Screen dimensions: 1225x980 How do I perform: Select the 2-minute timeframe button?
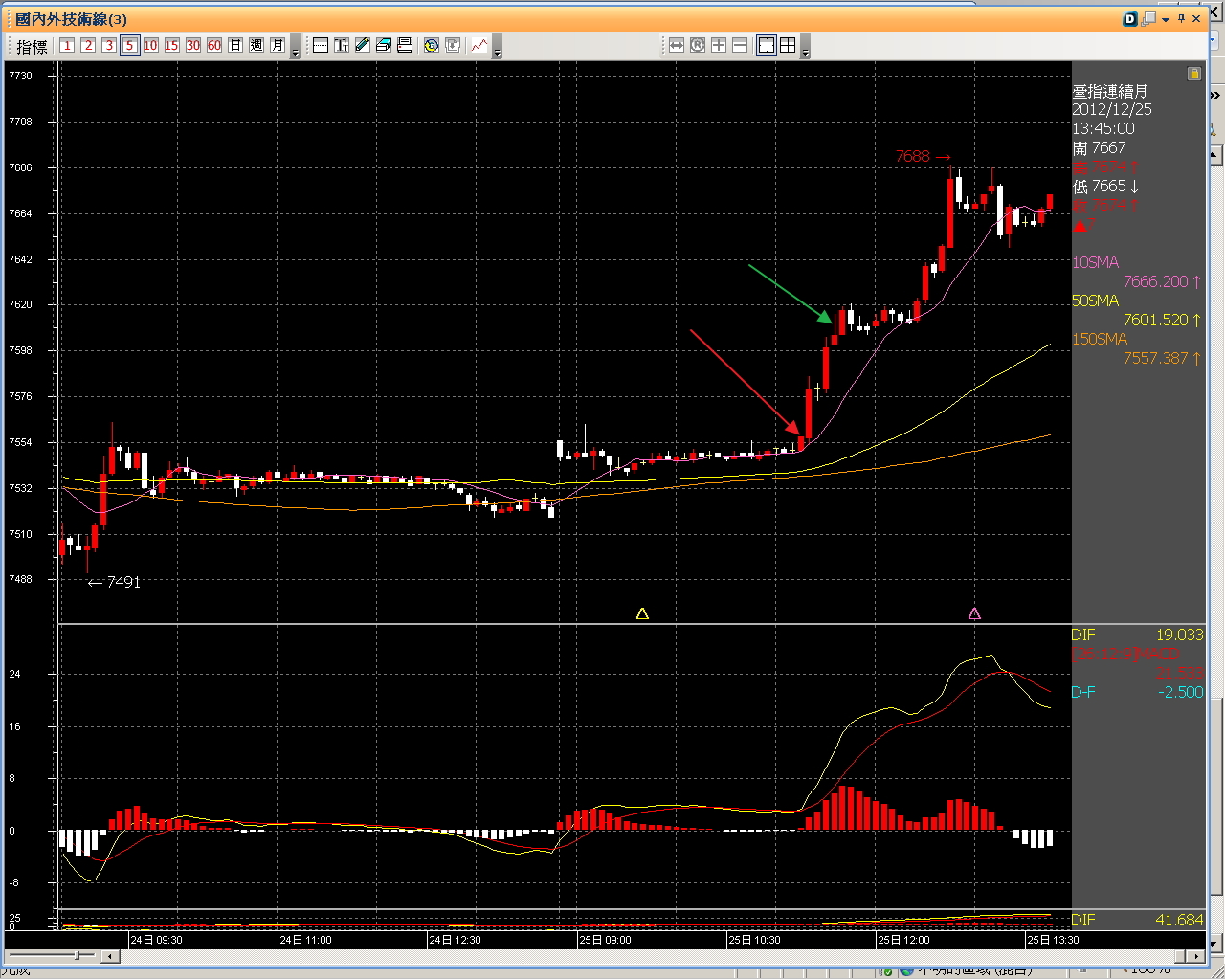pyautogui.click(x=88, y=45)
